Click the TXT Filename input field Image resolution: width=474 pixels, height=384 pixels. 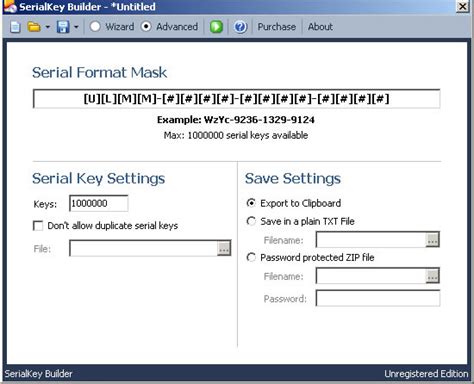click(371, 240)
